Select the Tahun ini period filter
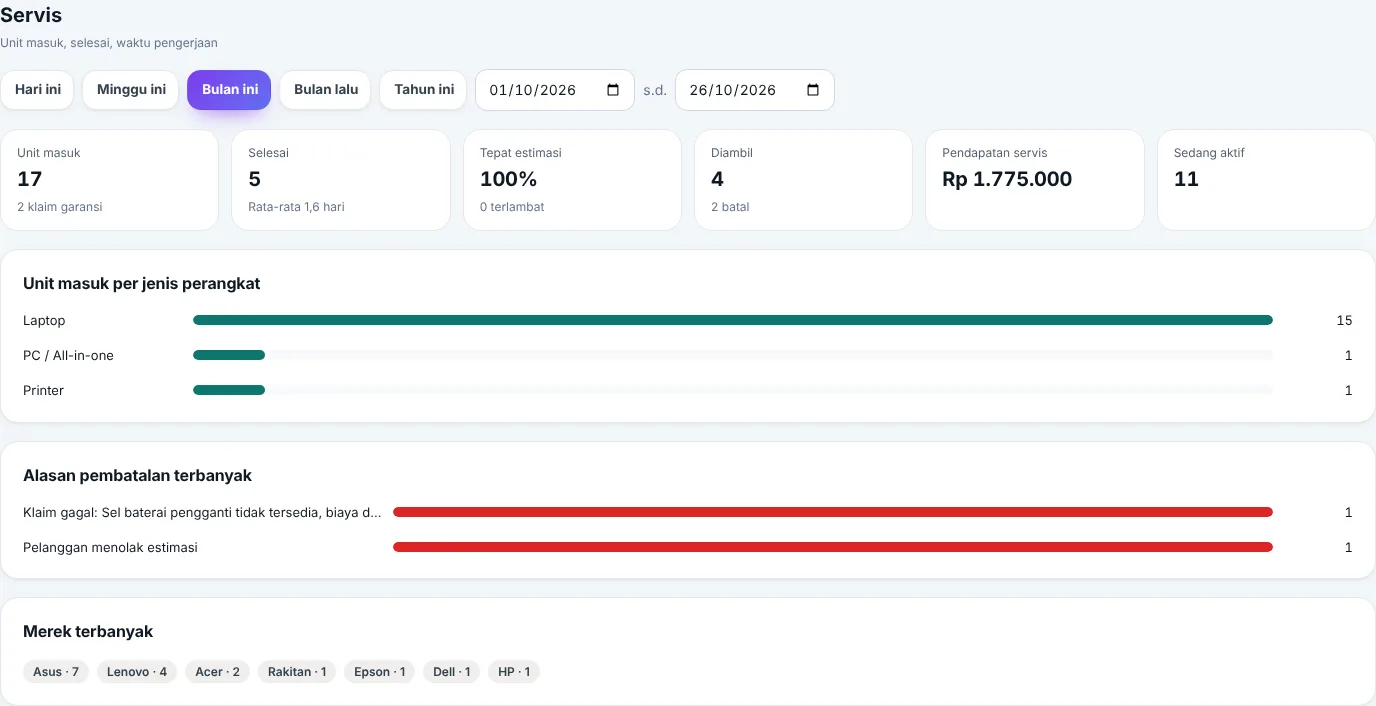This screenshot has width=1376, height=706. click(x=424, y=90)
